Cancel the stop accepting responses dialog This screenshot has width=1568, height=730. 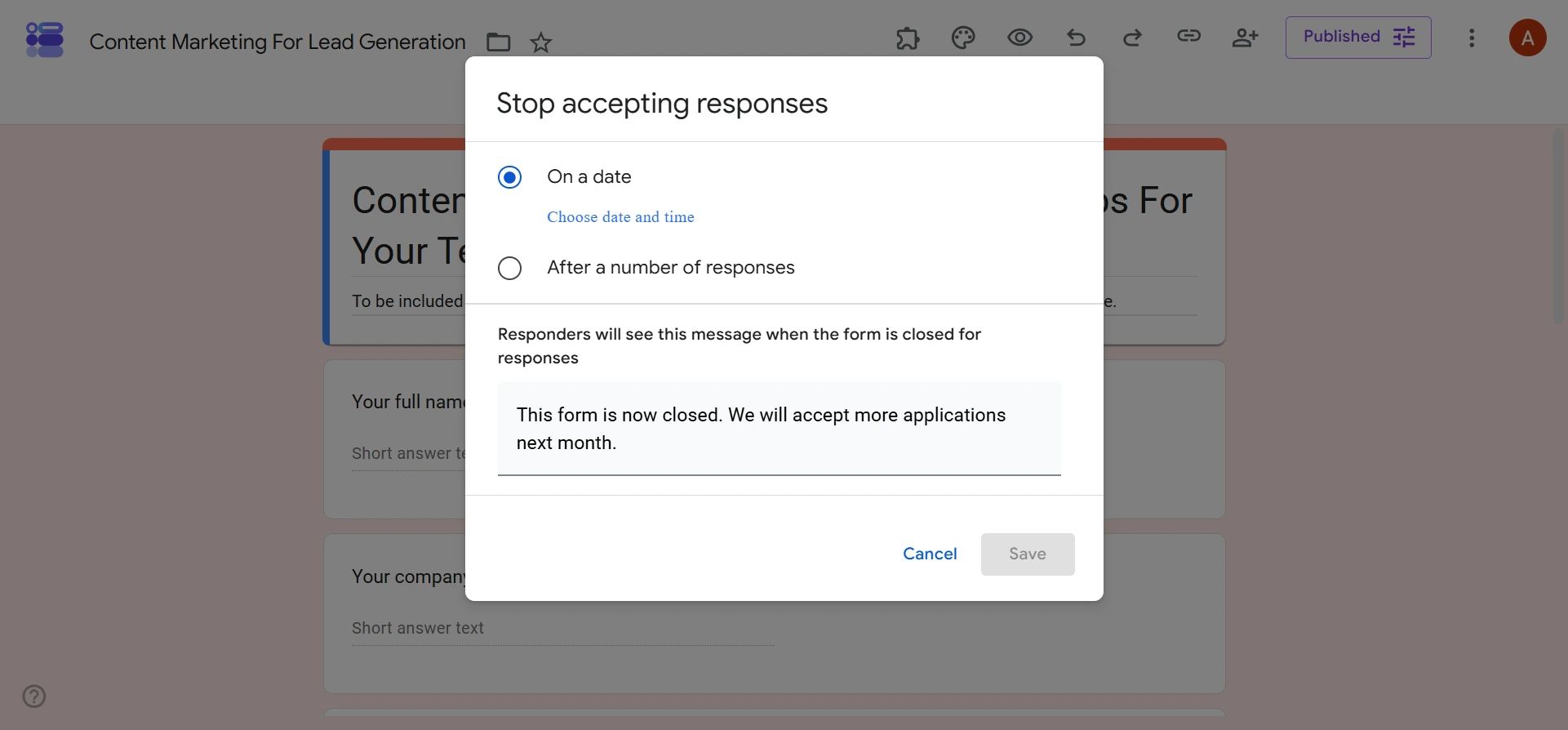click(930, 554)
